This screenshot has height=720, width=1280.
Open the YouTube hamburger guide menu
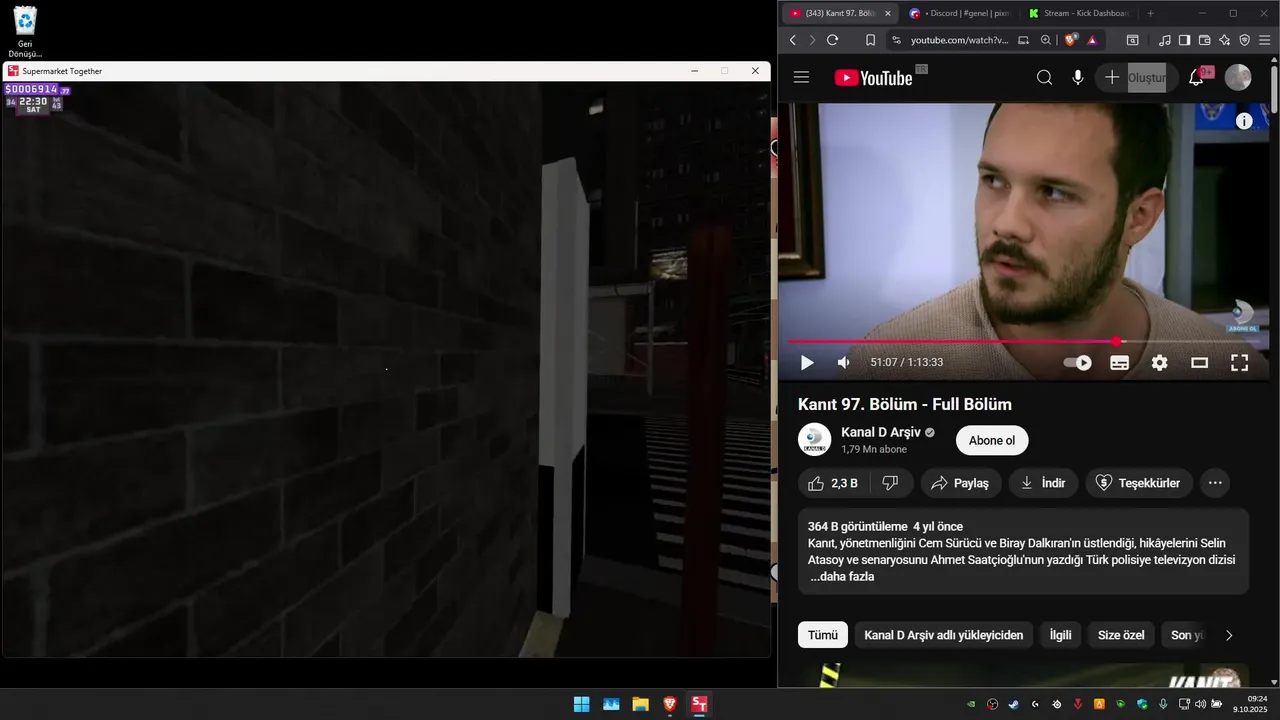point(801,78)
